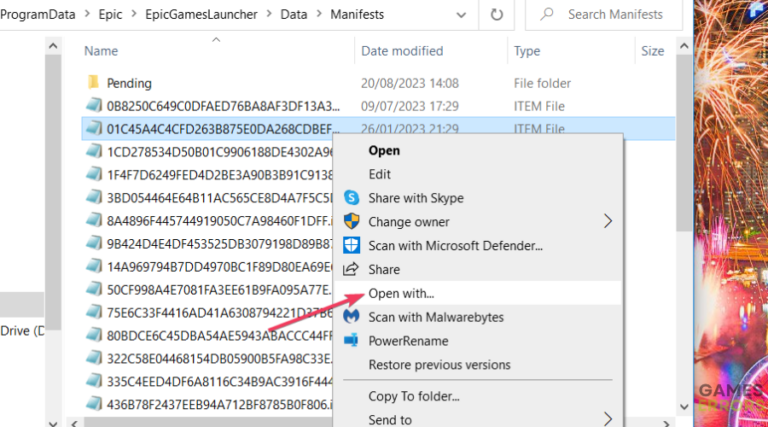This screenshot has width=768, height=427.
Task: Click chevron between Epic and EpicGamesLauncher
Action: 134,14
